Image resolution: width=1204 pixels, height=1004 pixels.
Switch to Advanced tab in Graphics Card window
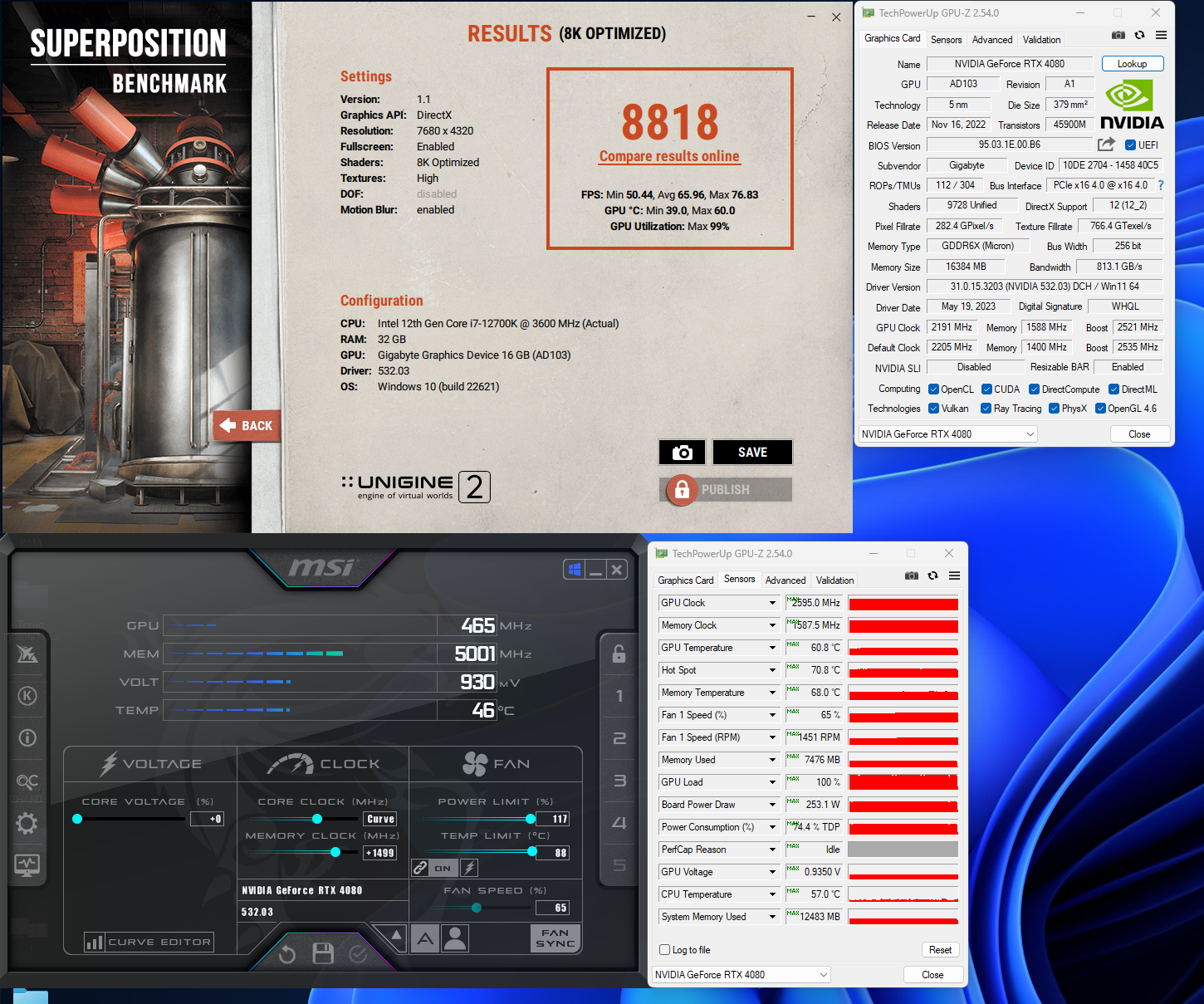992,40
